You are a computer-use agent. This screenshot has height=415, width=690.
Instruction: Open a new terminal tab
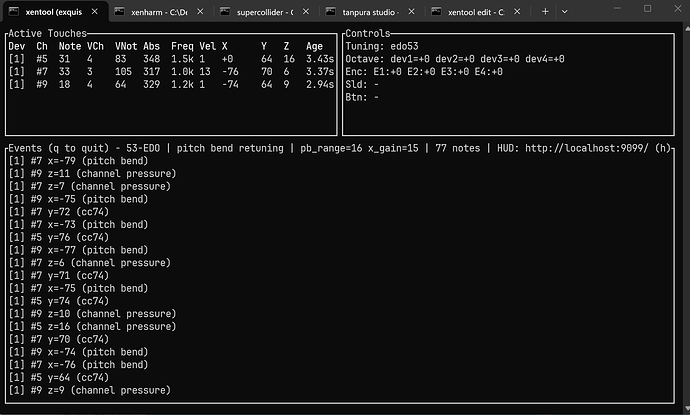click(x=545, y=12)
